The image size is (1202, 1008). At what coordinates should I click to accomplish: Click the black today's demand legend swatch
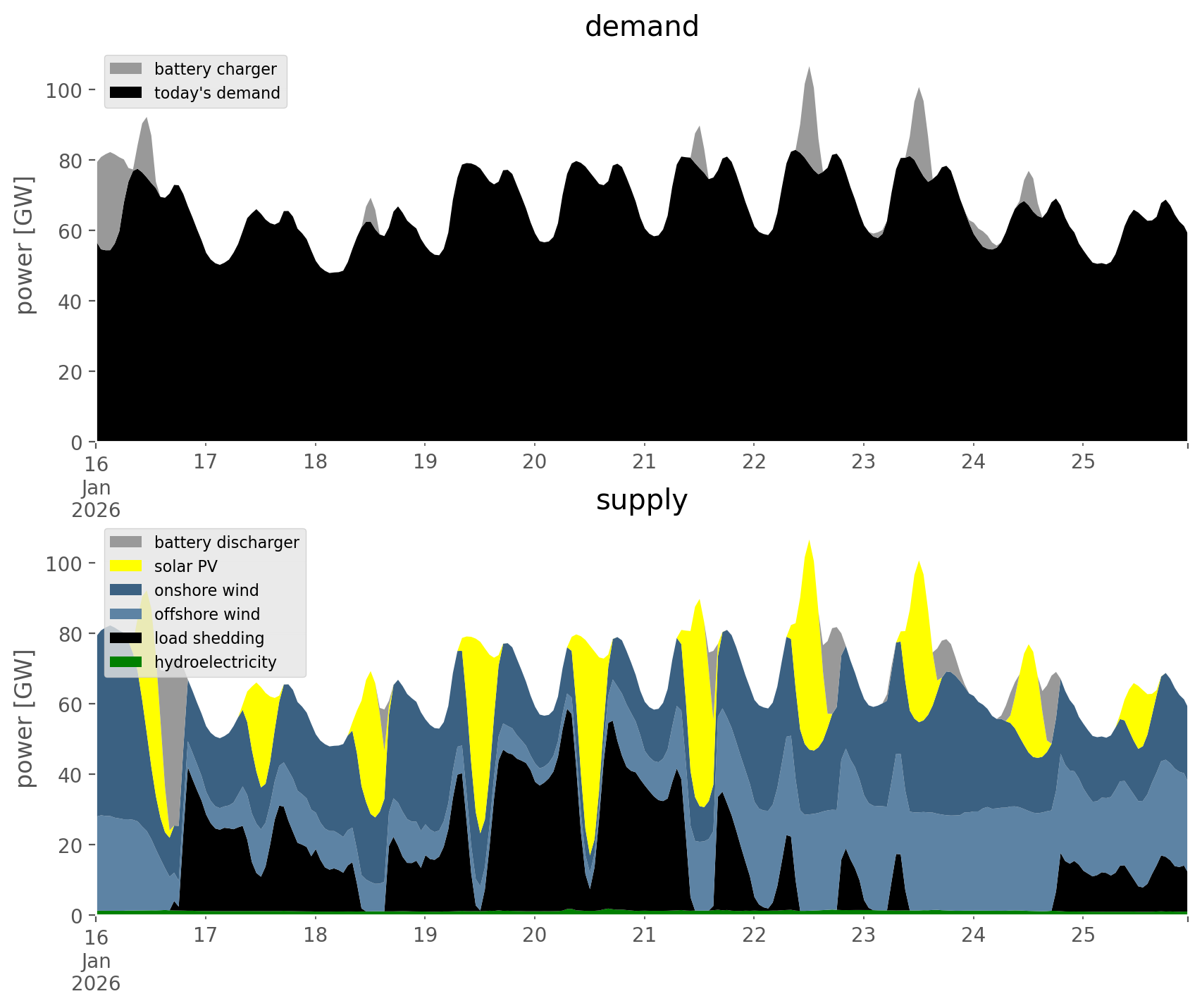coord(126,93)
